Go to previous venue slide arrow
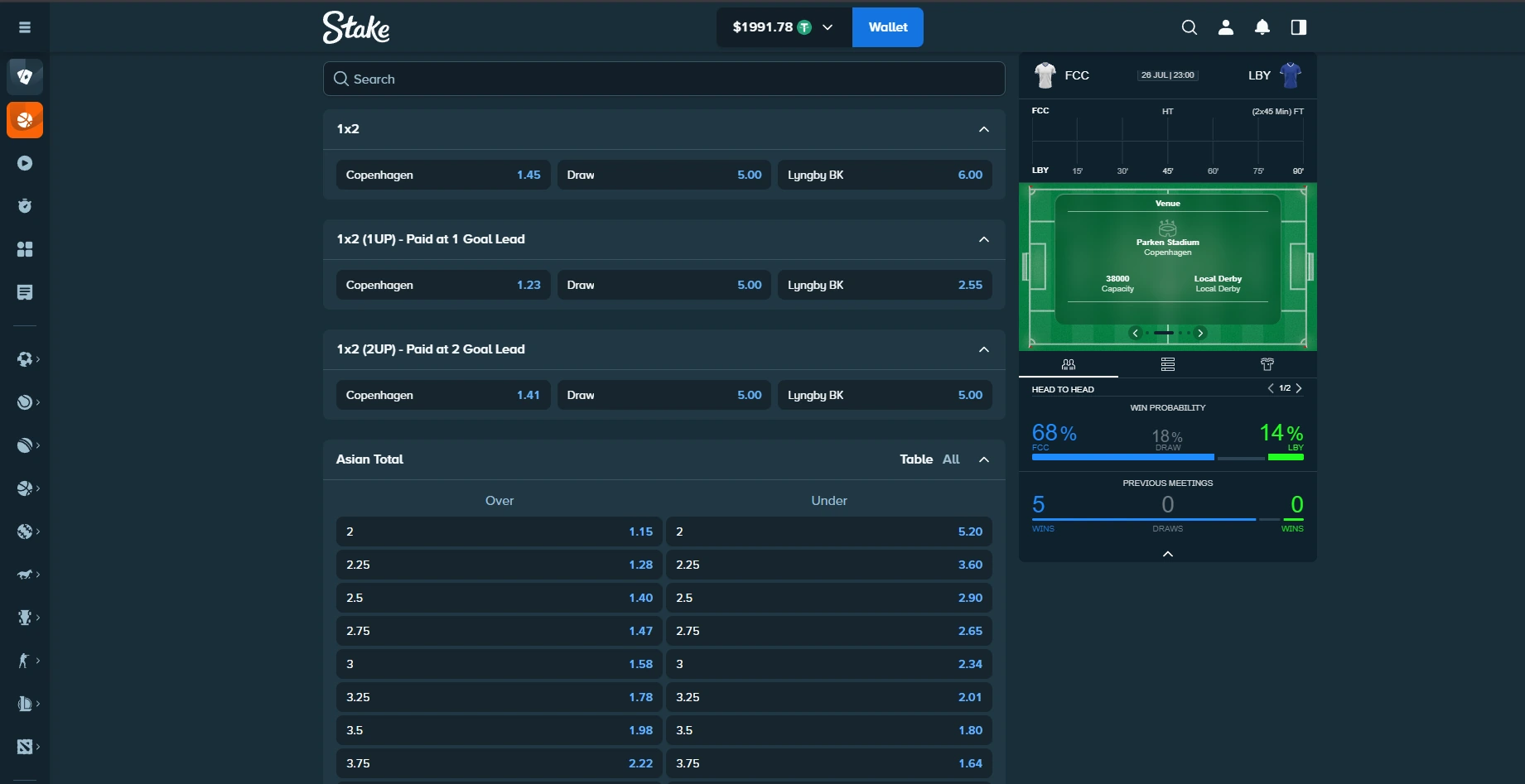1525x784 pixels. tap(1136, 333)
